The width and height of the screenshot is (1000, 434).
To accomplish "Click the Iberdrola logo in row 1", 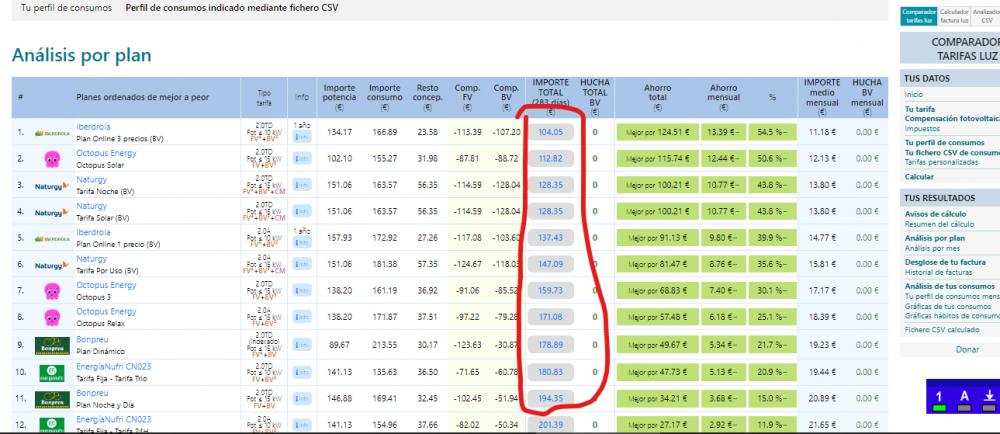I will [52, 133].
